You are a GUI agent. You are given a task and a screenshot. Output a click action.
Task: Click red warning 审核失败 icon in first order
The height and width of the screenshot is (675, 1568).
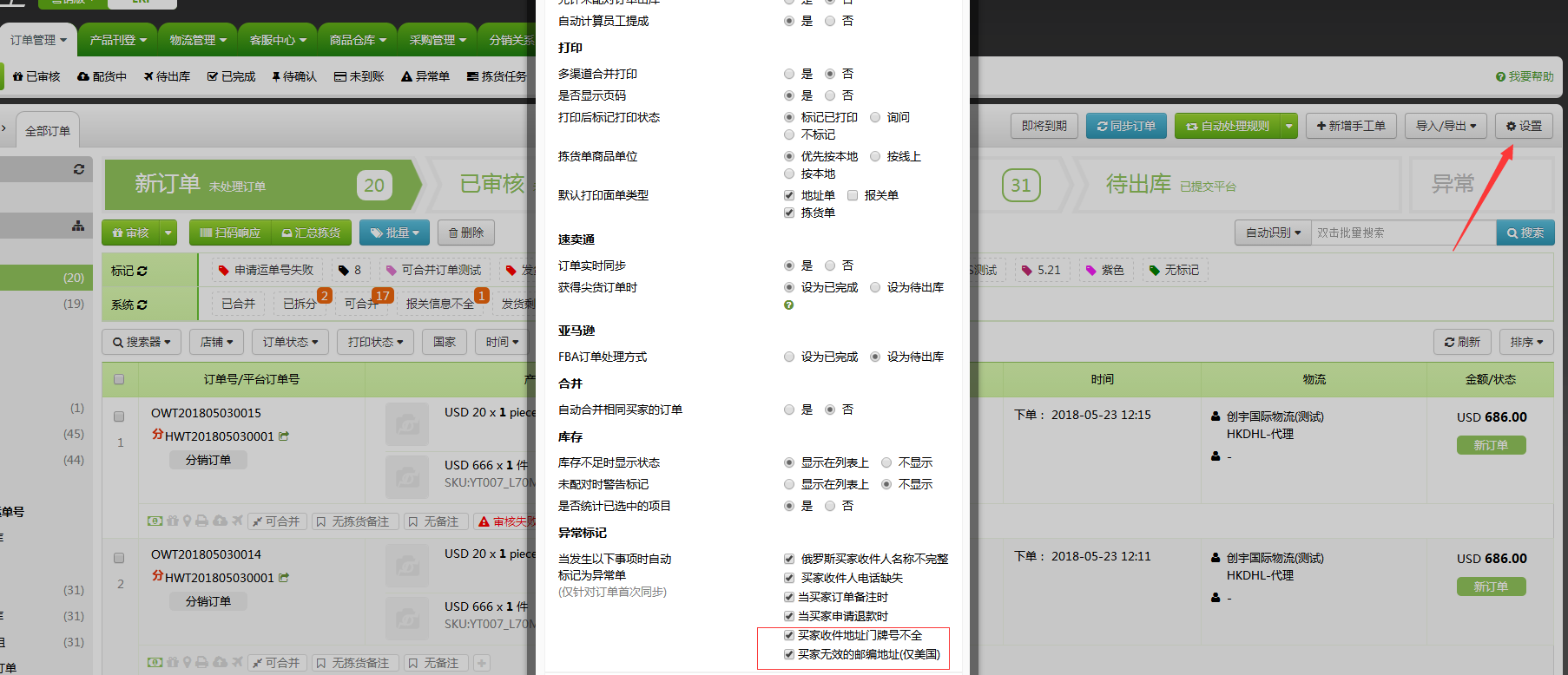pyautogui.click(x=484, y=521)
